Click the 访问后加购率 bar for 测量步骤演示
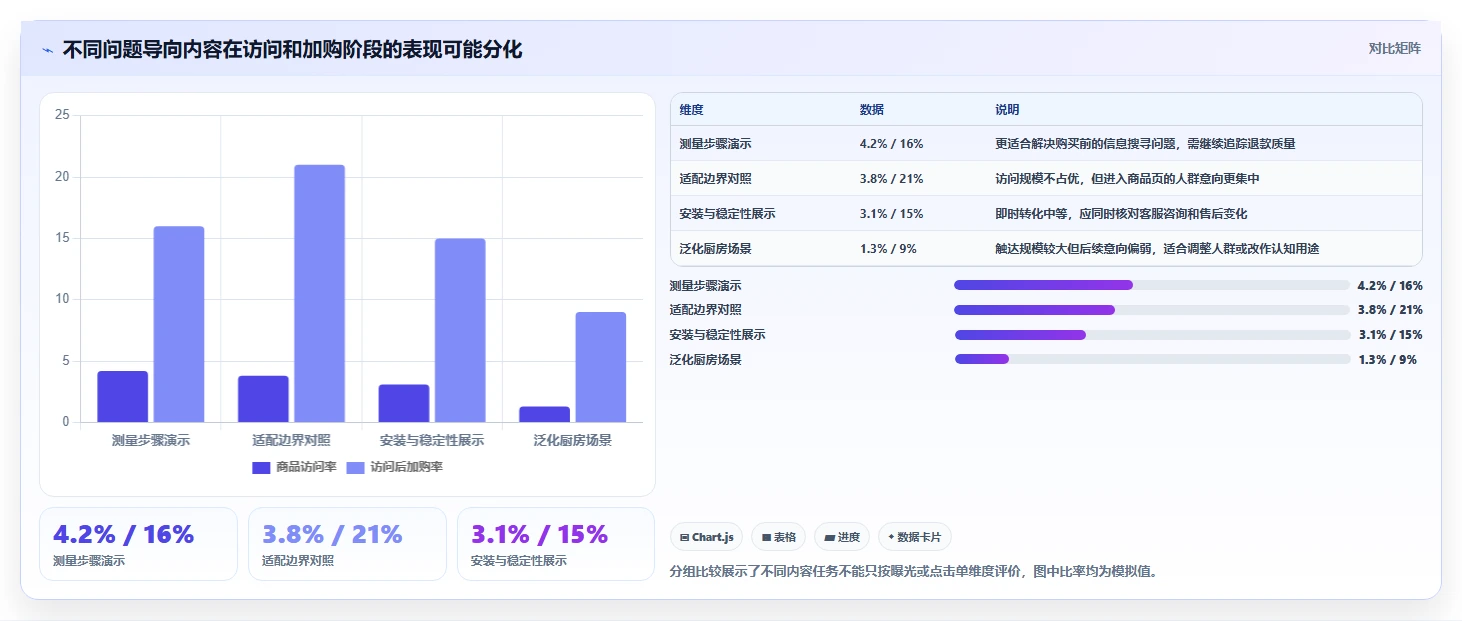 [x=179, y=324]
